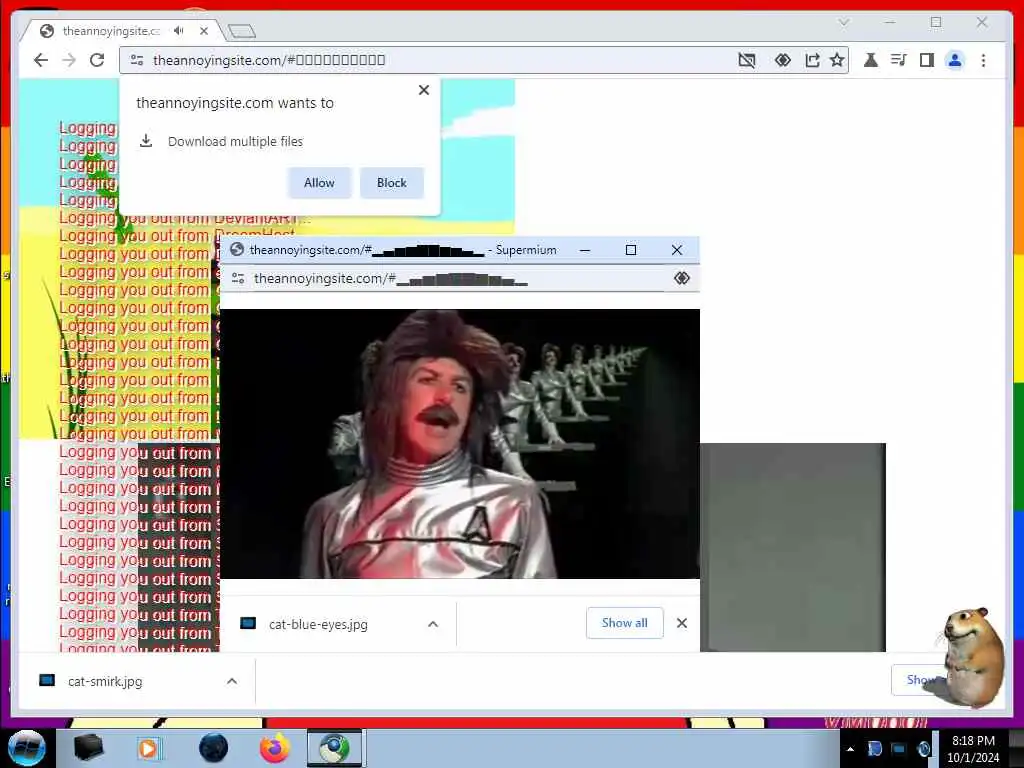Toggle side panel icon
This screenshot has height=768, width=1024.
click(927, 61)
